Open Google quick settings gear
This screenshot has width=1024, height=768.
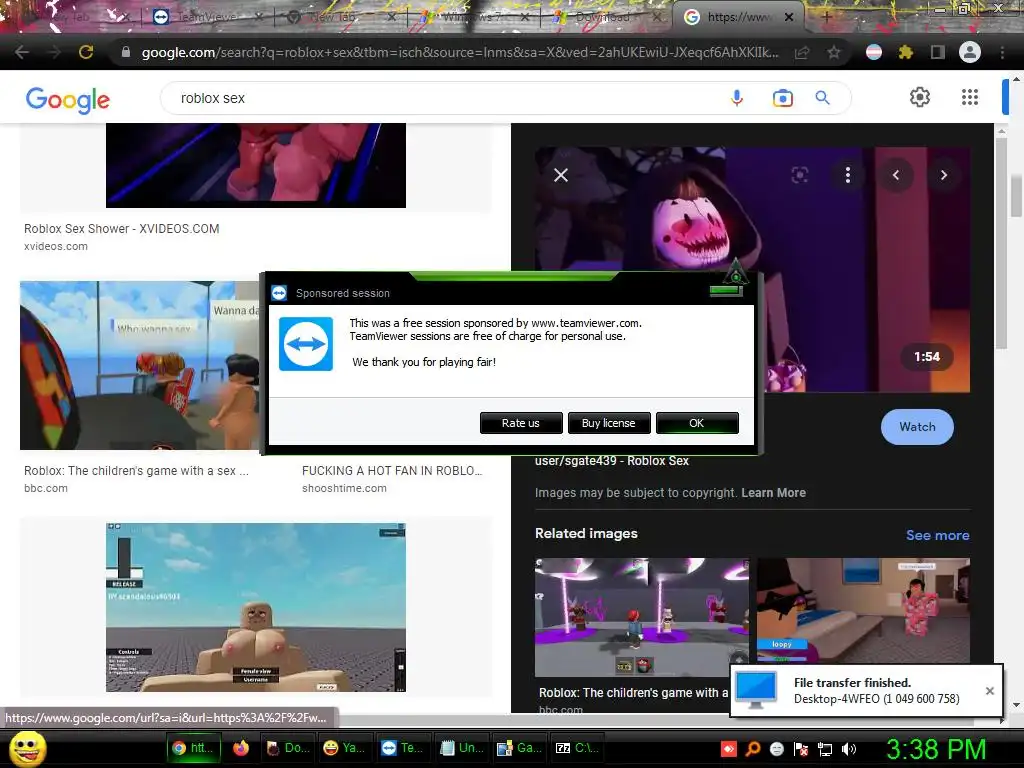pos(920,97)
